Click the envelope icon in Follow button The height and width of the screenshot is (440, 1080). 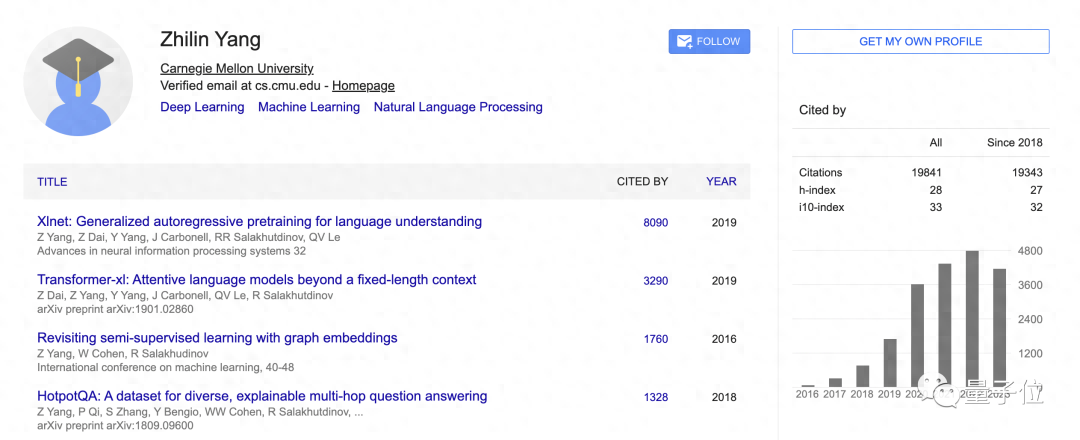coord(684,42)
